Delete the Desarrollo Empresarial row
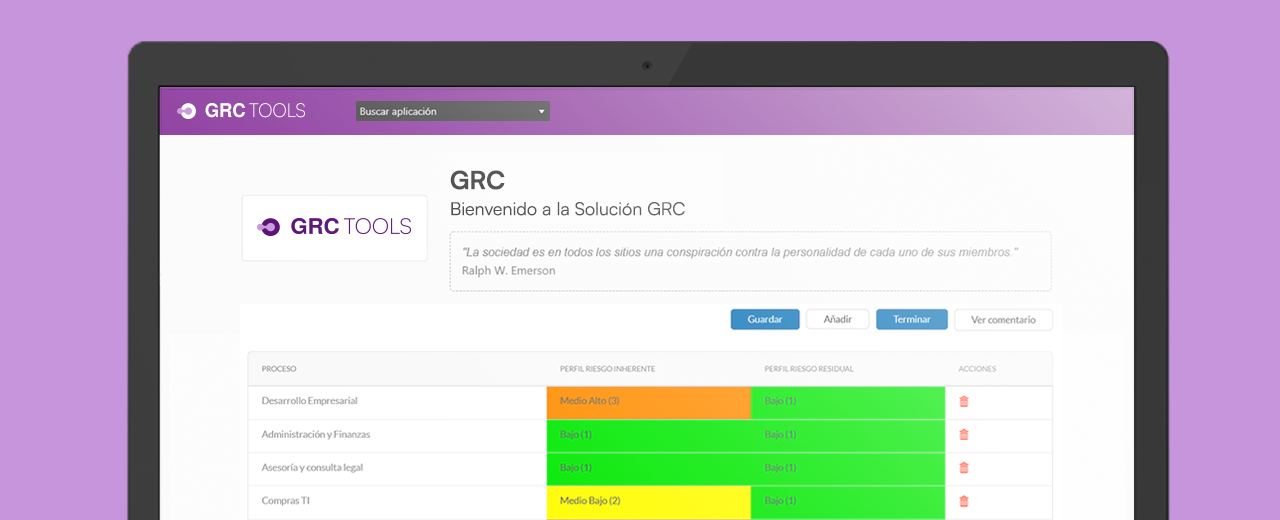This screenshot has height=520, width=1280. point(964,401)
